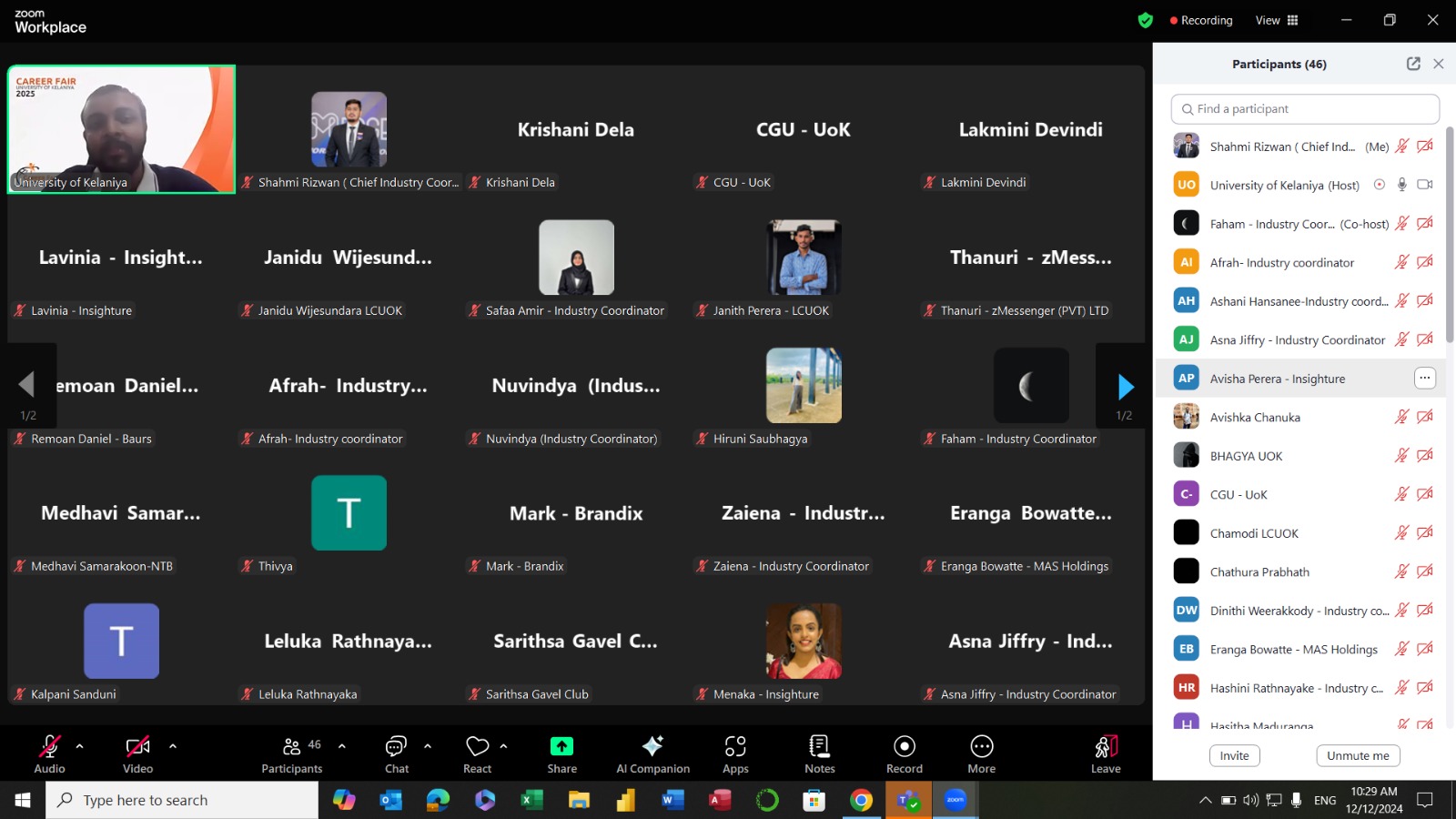Select Hiruni Subhagya video tile
The height and width of the screenshot is (819, 1456).
coord(804,386)
